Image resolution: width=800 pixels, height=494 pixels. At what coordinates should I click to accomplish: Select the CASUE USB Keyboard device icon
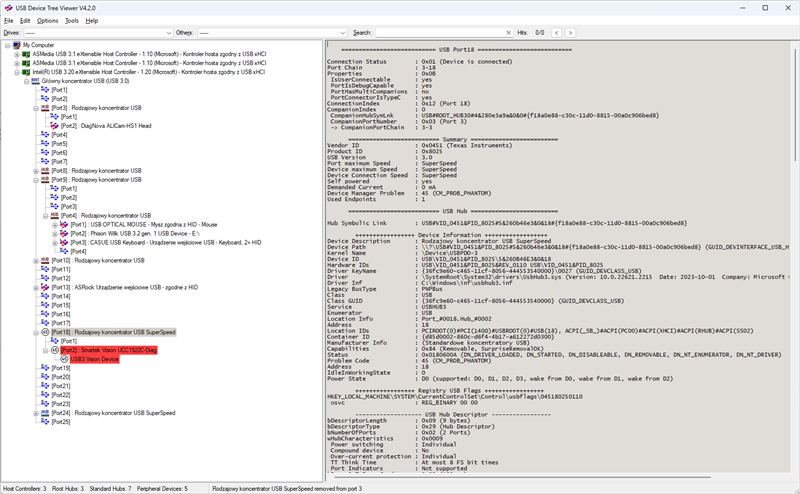tap(64, 243)
